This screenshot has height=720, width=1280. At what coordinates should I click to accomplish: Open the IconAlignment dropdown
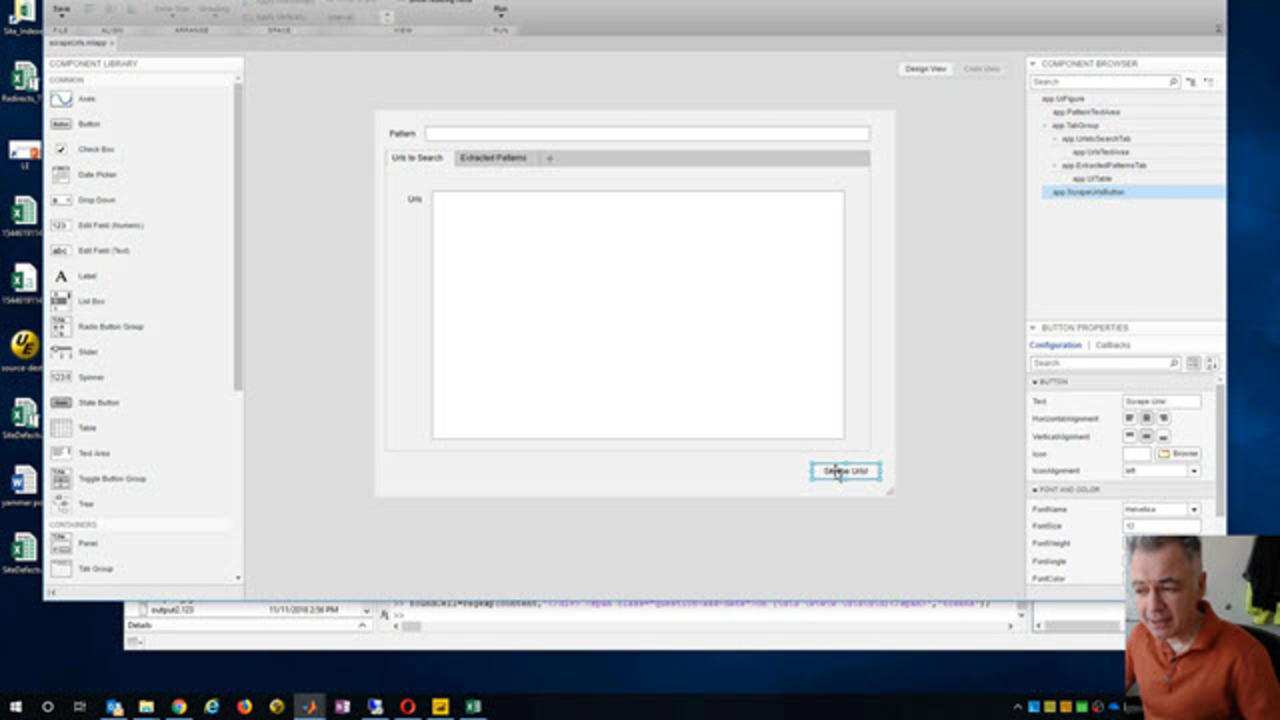click(1193, 470)
